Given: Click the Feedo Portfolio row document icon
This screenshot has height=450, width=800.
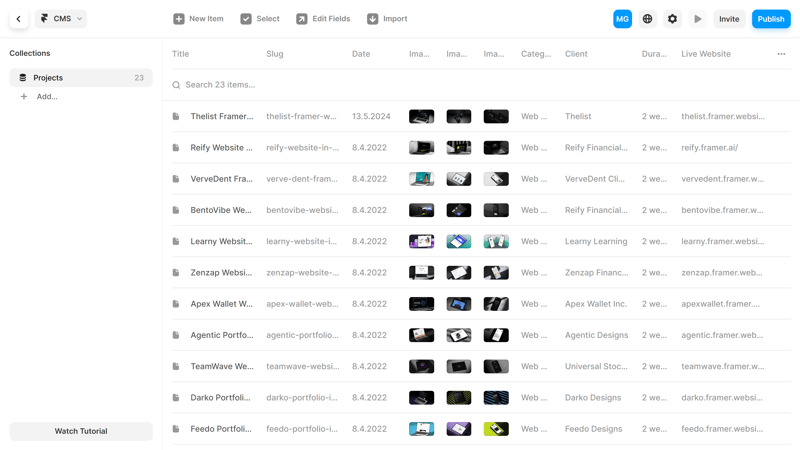Looking at the screenshot, I should point(176,429).
